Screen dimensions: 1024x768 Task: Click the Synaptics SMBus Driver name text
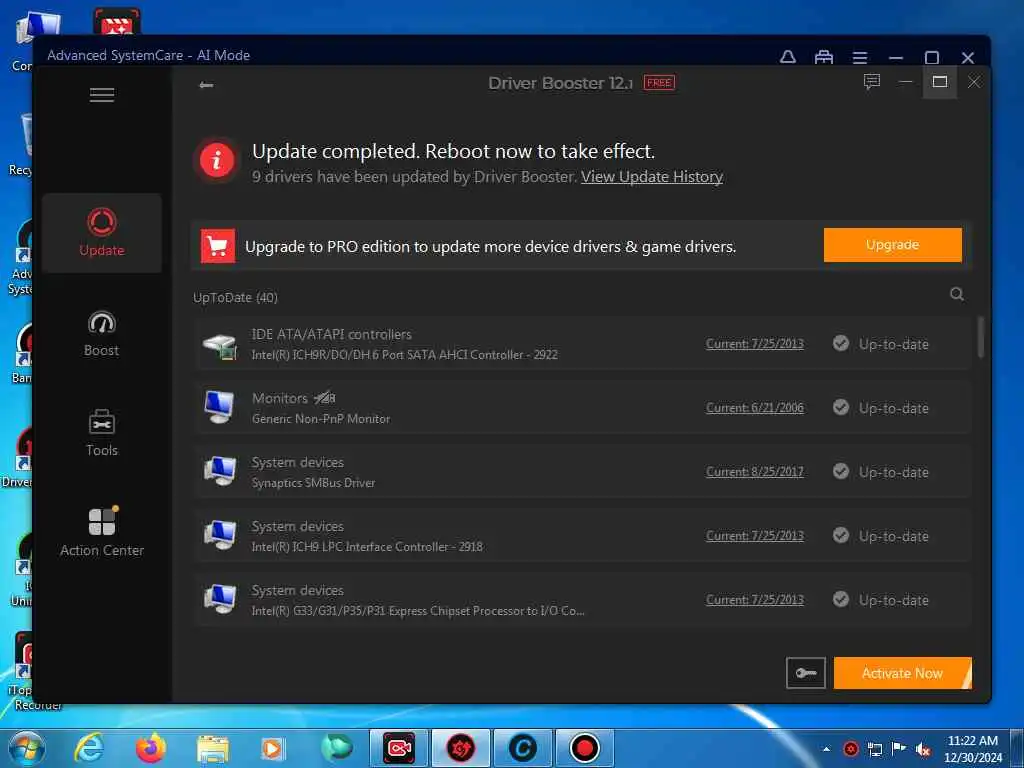point(313,483)
